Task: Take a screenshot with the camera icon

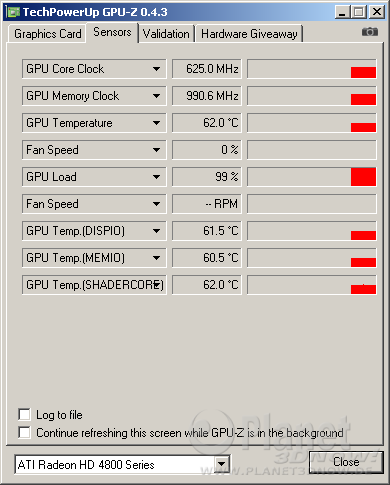Action: click(x=370, y=32)
